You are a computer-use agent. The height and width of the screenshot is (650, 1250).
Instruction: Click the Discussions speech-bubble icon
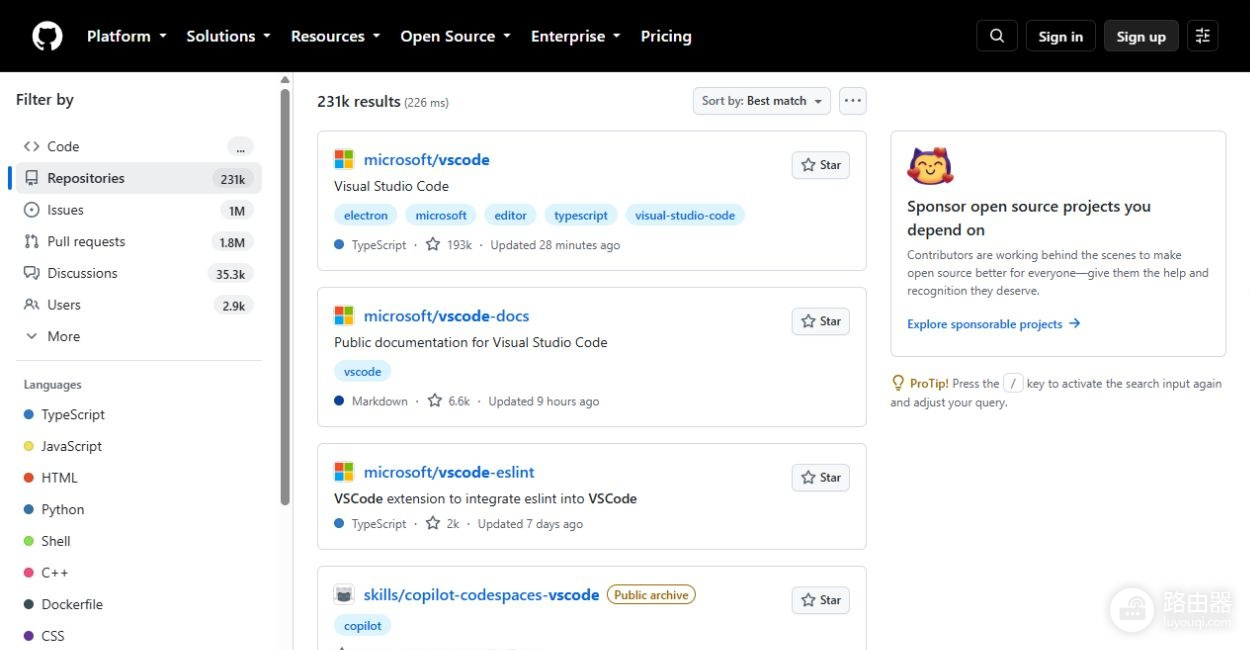coord(31,273)
